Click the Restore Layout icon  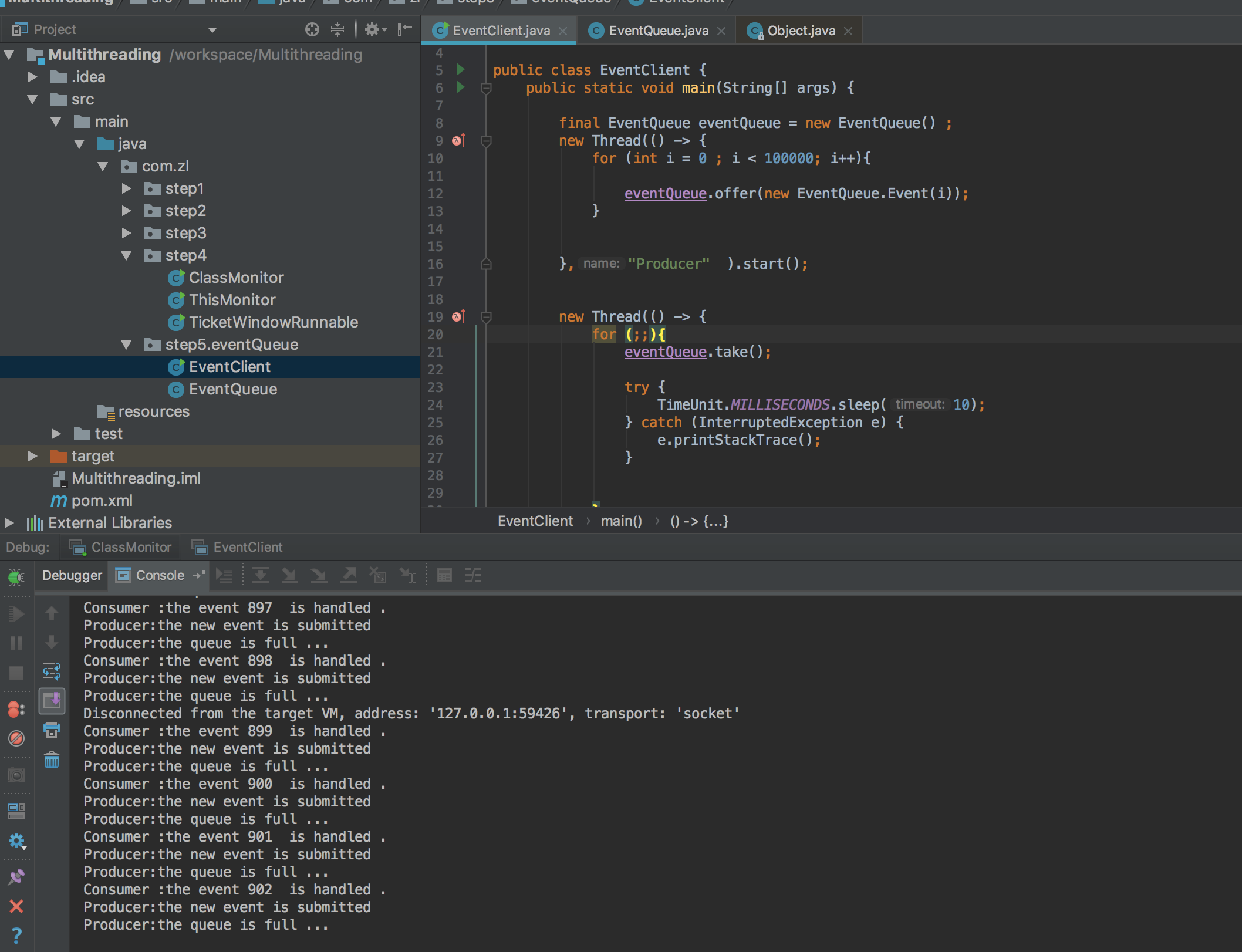16,811
